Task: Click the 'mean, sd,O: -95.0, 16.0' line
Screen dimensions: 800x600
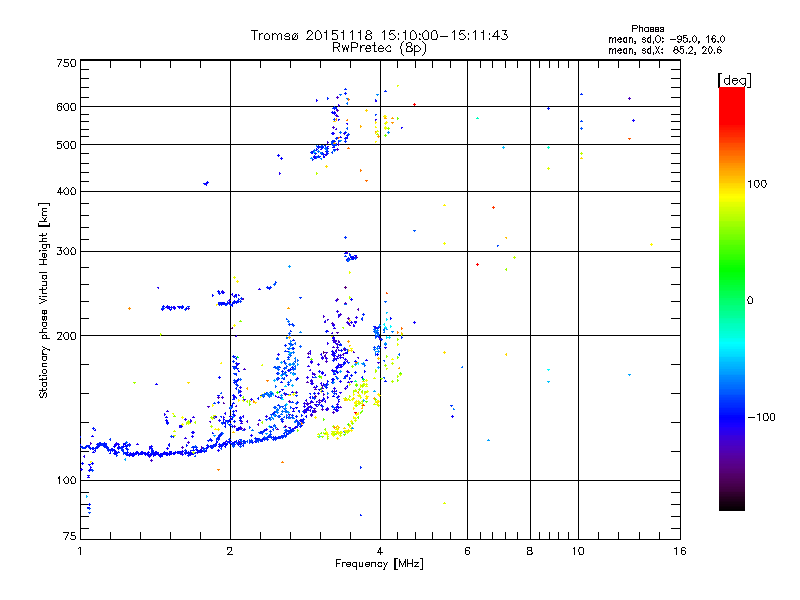Action: point(666,39)
